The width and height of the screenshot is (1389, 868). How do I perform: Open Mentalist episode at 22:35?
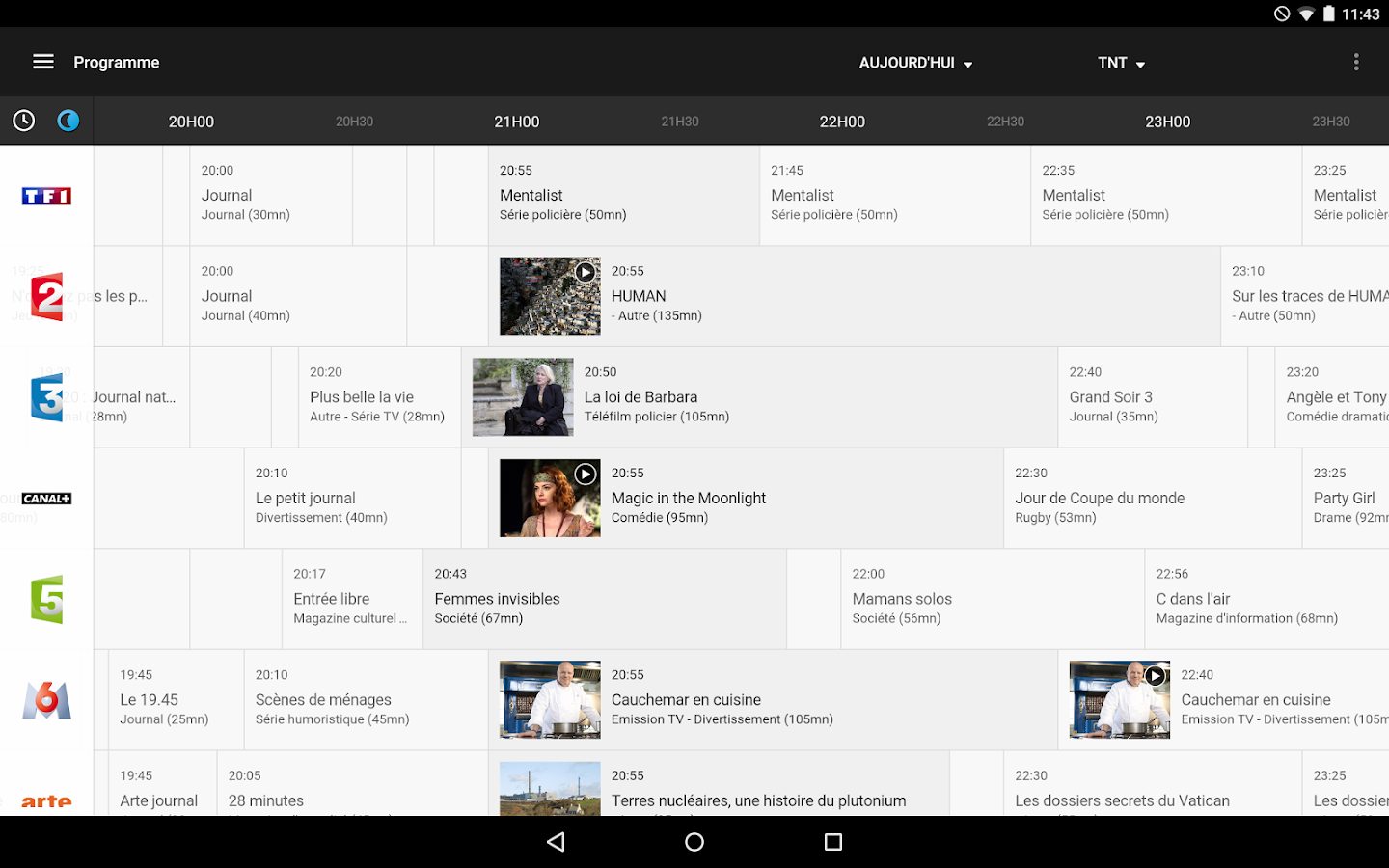[x=1166, y=196]
